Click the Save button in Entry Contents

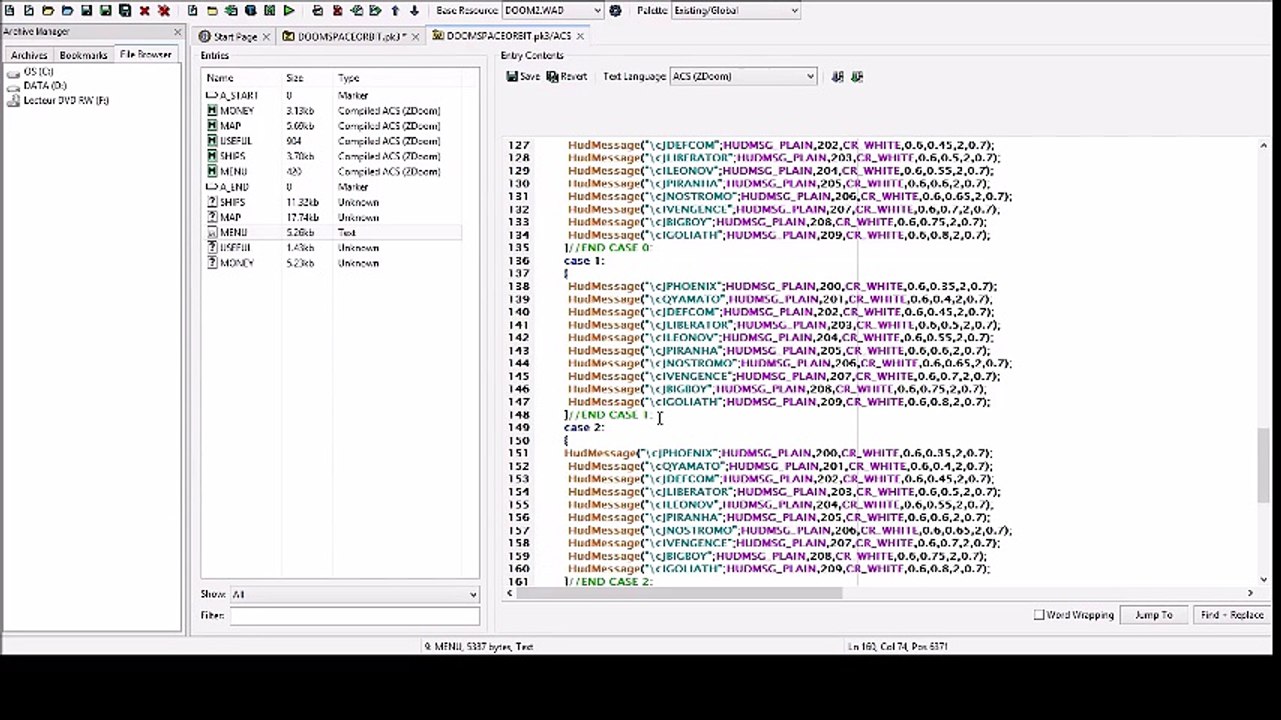pos(523,76)
